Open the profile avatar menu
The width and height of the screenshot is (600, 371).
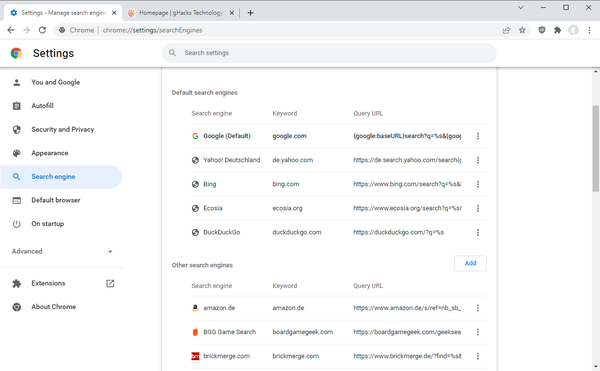[x=573, y=30]
